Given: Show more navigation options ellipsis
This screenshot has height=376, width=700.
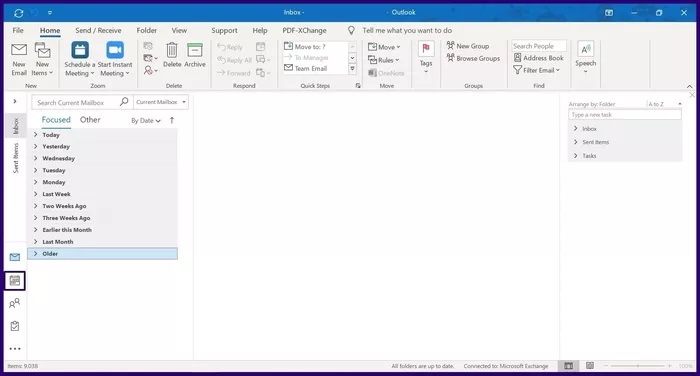Looking at the screenshot, I should (x=15, y=349).
